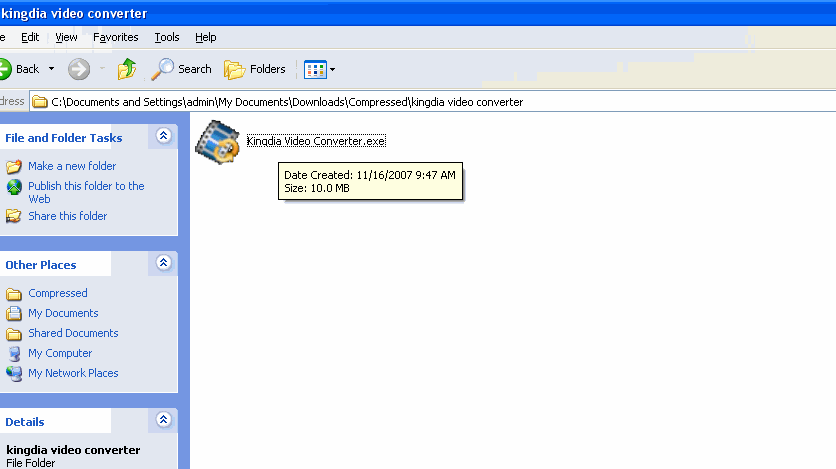Click Make a new folder link
The image size is (836, 469).
click(x=72, y=166)
